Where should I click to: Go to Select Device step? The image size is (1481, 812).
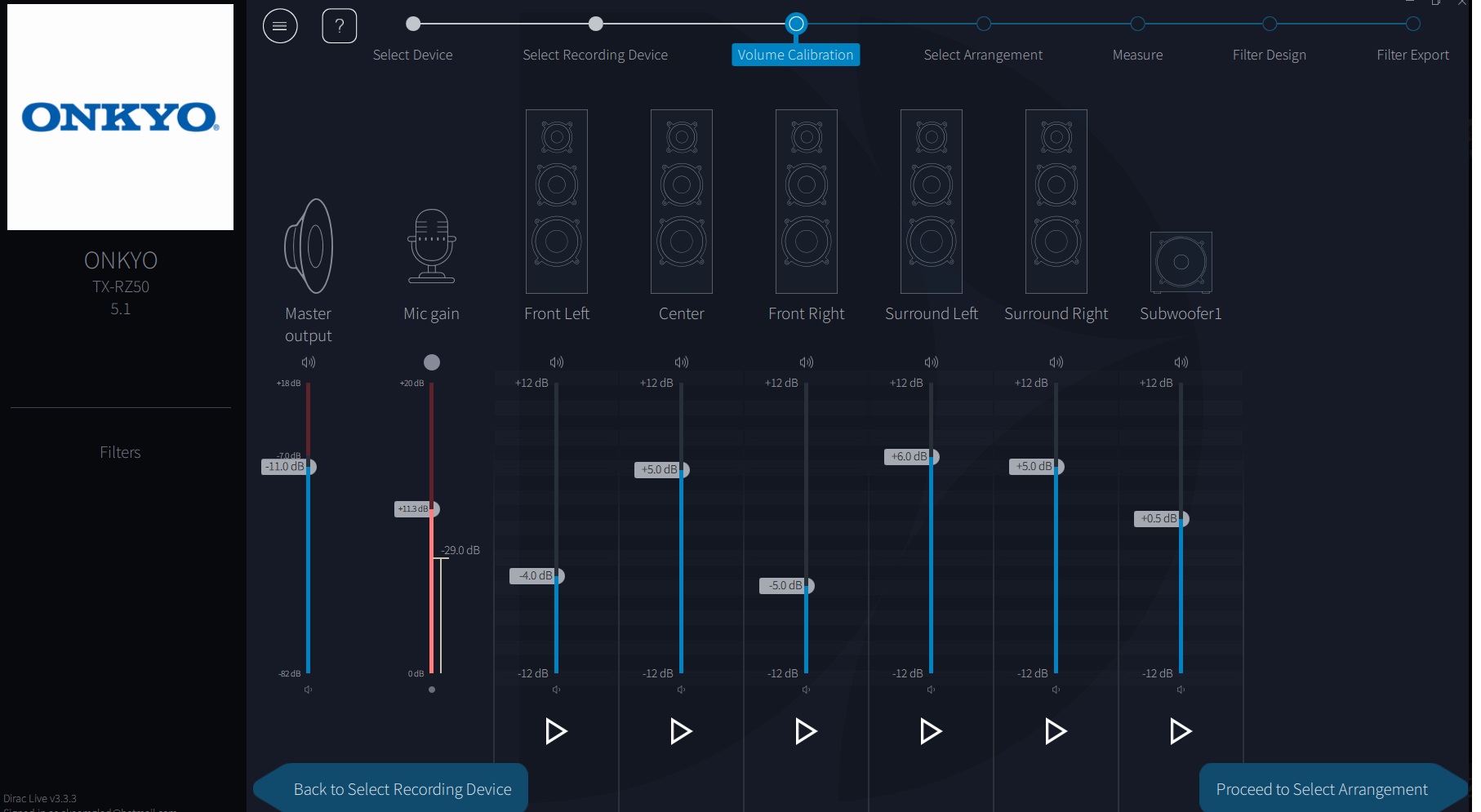pos(413,24)
